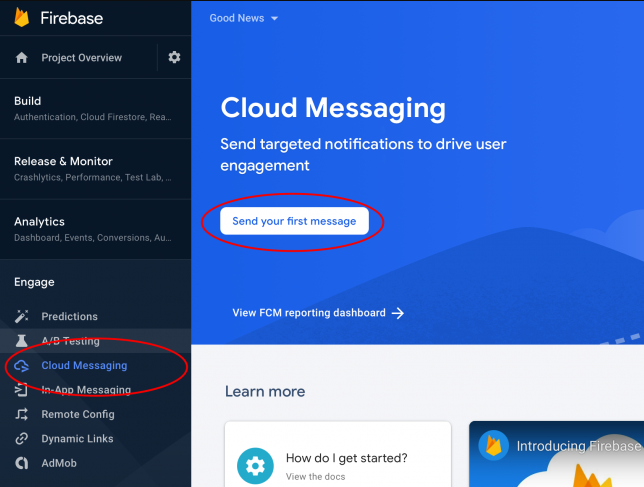Click the Learn more heading
644x487 pixels.
[265, 391]
